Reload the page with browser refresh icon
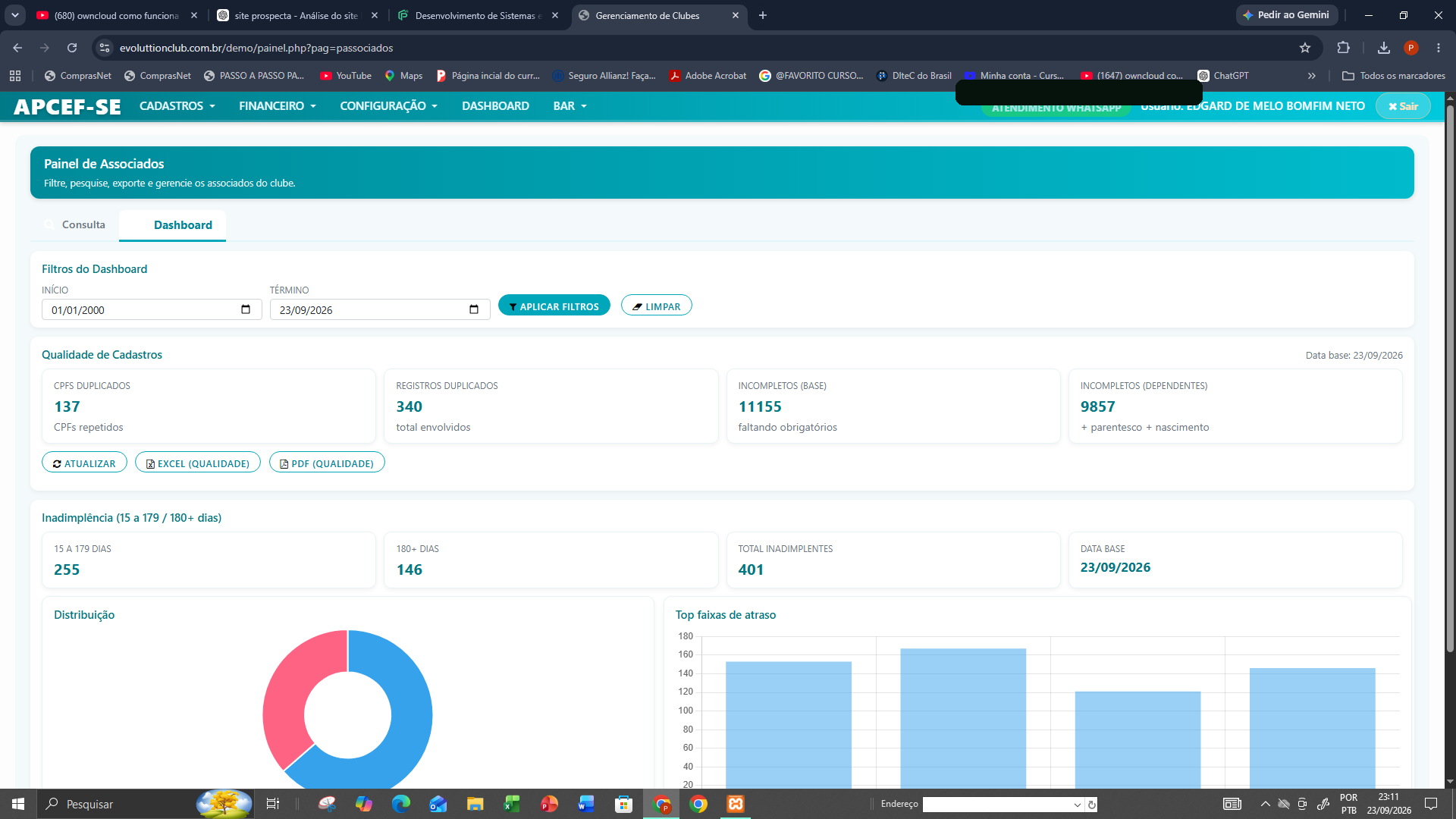Image resolution: width=1456 pixels, height=819 pixels. 72,48
